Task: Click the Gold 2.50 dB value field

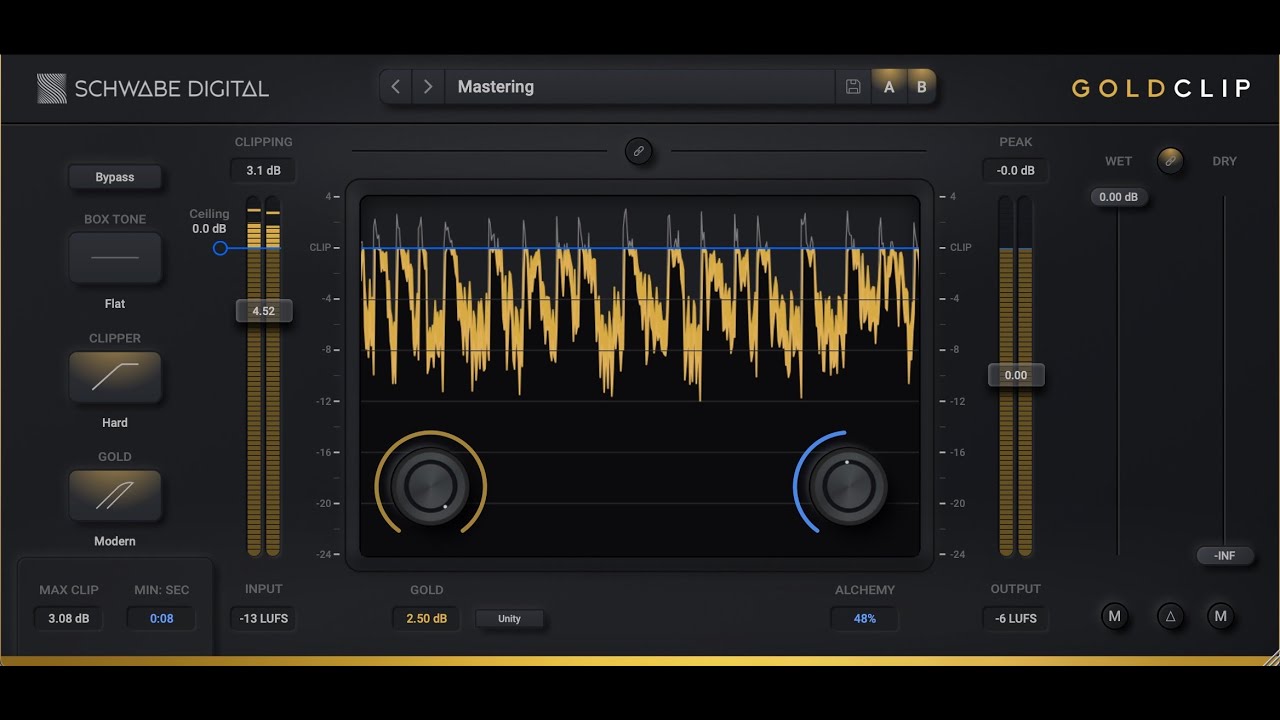Action: [427, 619]
